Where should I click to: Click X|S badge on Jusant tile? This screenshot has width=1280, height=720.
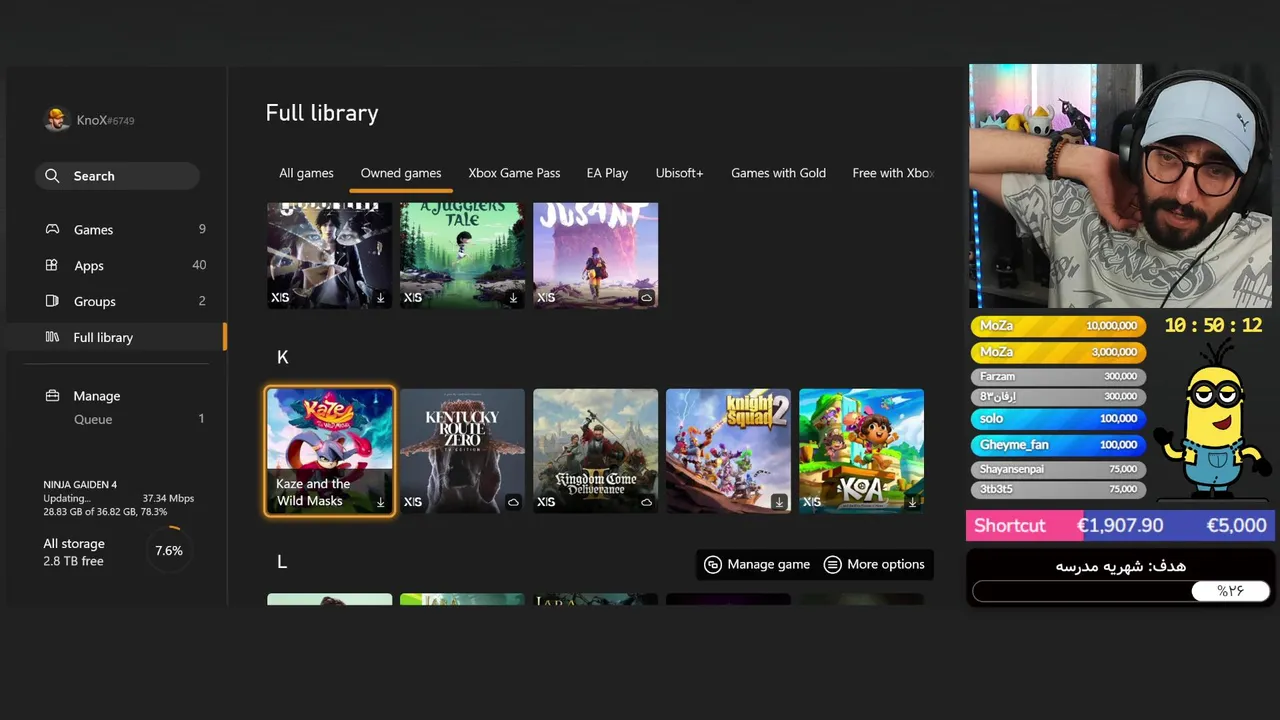546,298
